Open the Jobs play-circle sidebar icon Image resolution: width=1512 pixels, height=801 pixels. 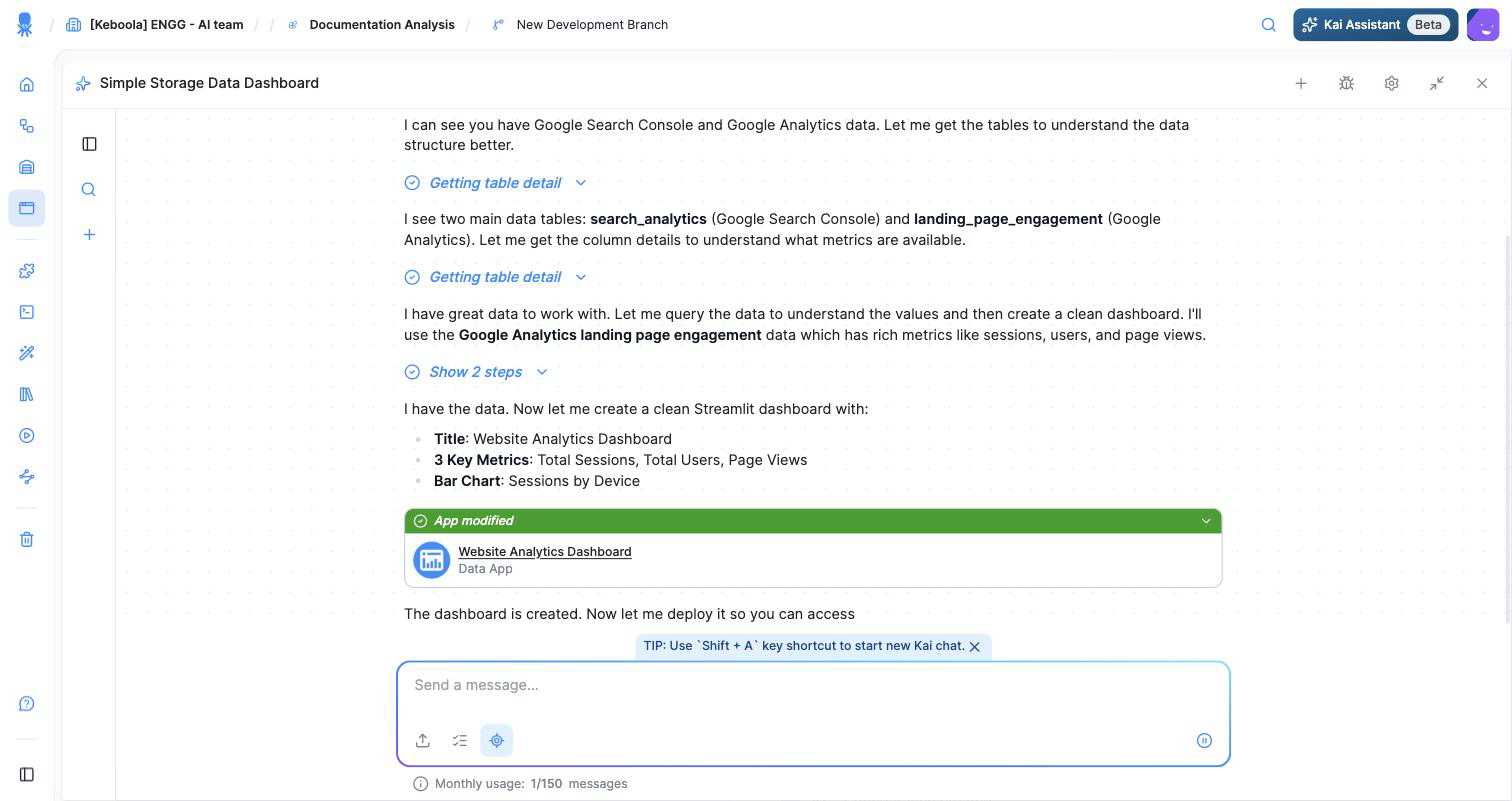point(27,436)
